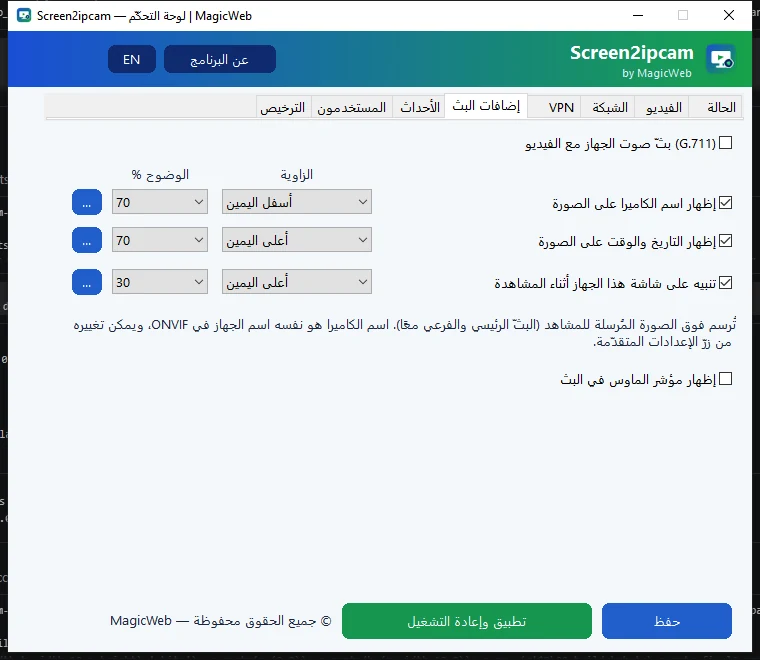Open opacity dropdown for date and time row
The height and width of the screenshot is (660, 760).
point(160,240)
